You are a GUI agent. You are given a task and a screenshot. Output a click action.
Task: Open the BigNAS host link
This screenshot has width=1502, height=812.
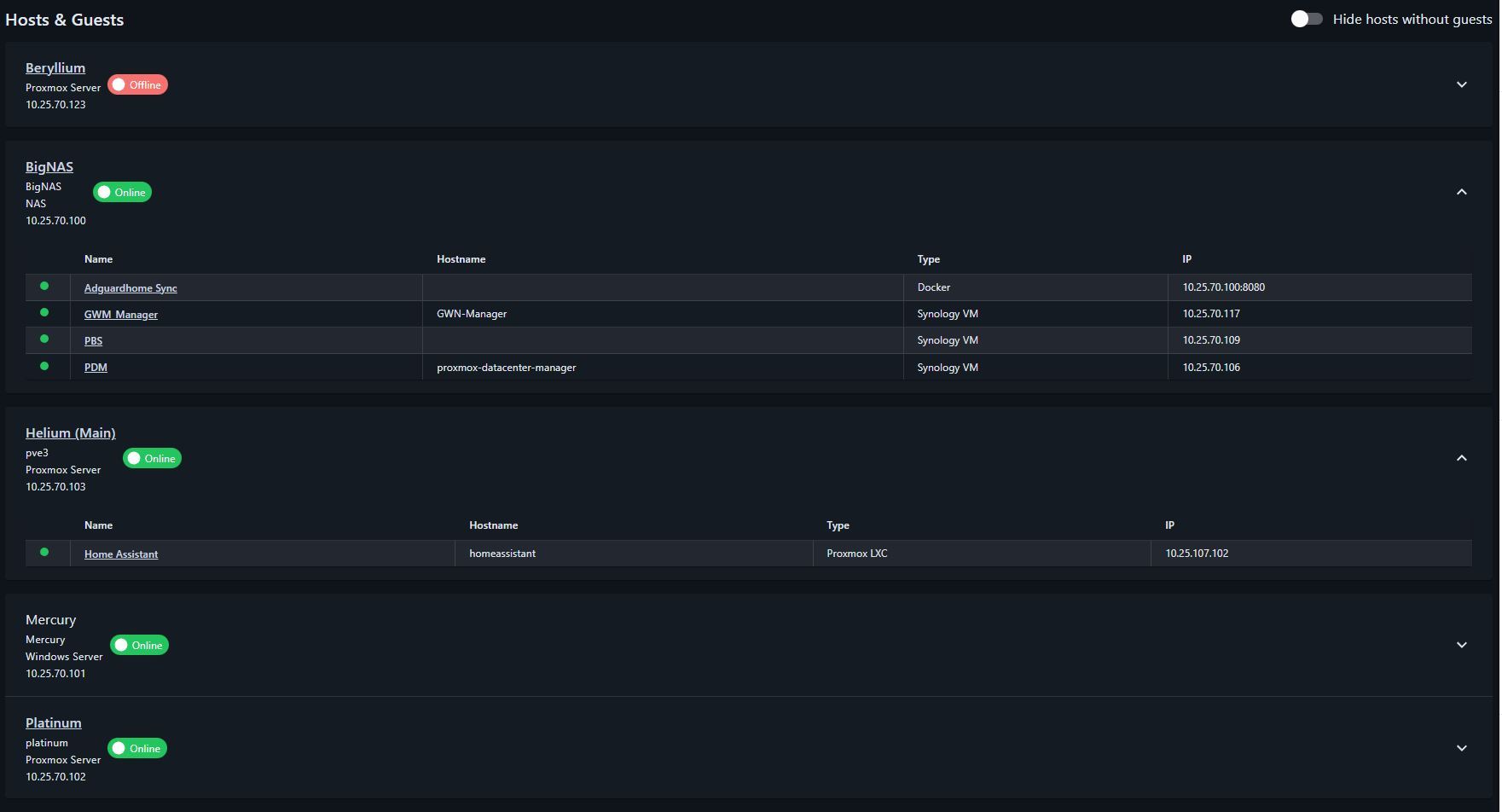pyautogui.click(x=49, y=166)
